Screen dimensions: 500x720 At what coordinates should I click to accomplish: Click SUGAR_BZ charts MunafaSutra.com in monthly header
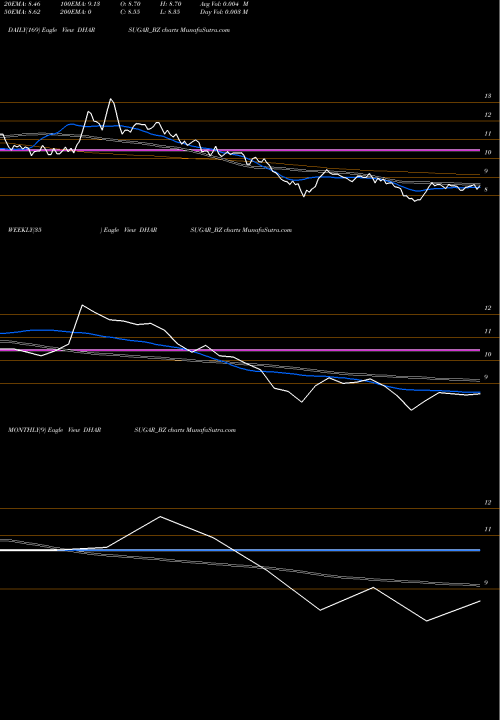coord(185,430)
